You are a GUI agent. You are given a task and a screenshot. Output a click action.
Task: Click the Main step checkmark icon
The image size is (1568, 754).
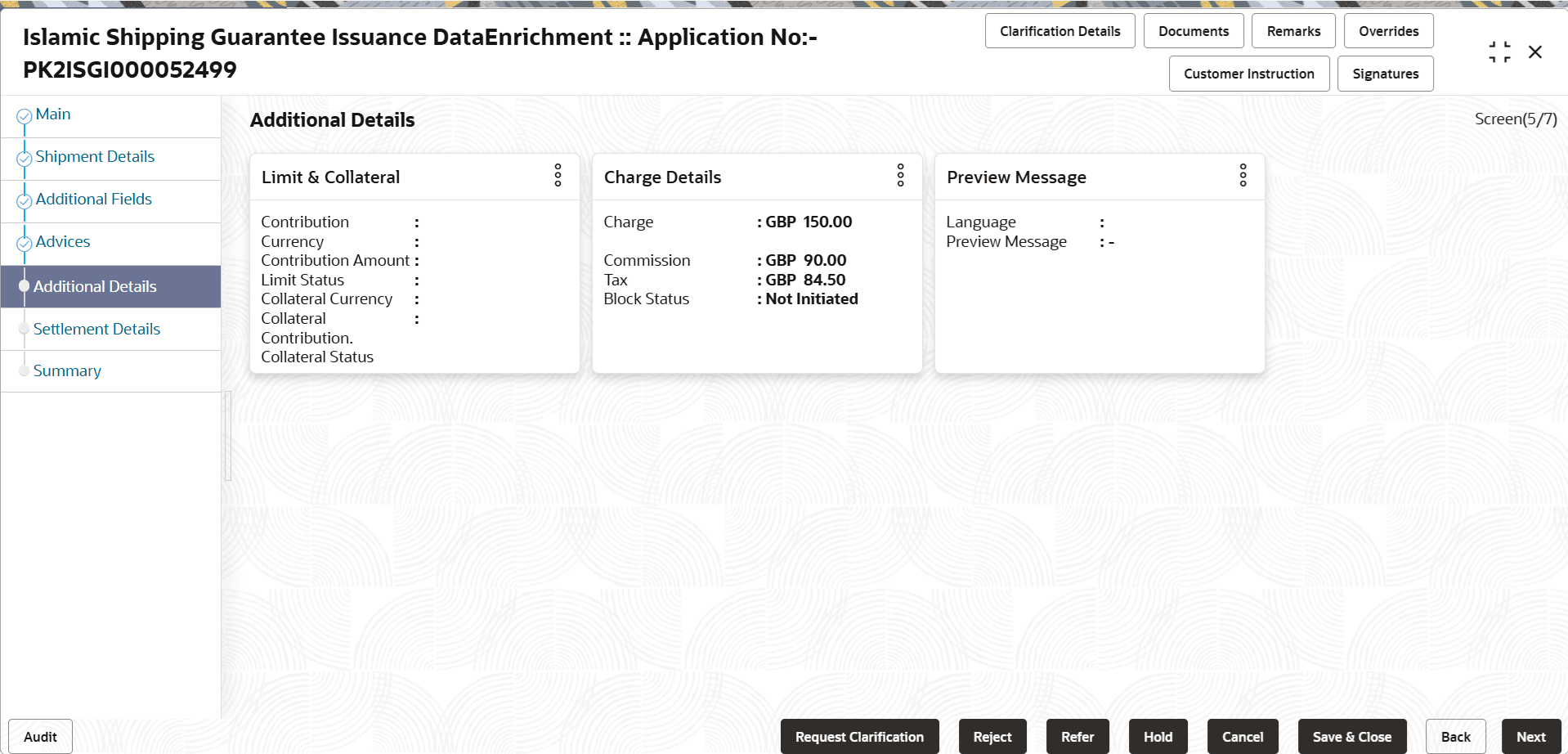(x=25, y=116)
